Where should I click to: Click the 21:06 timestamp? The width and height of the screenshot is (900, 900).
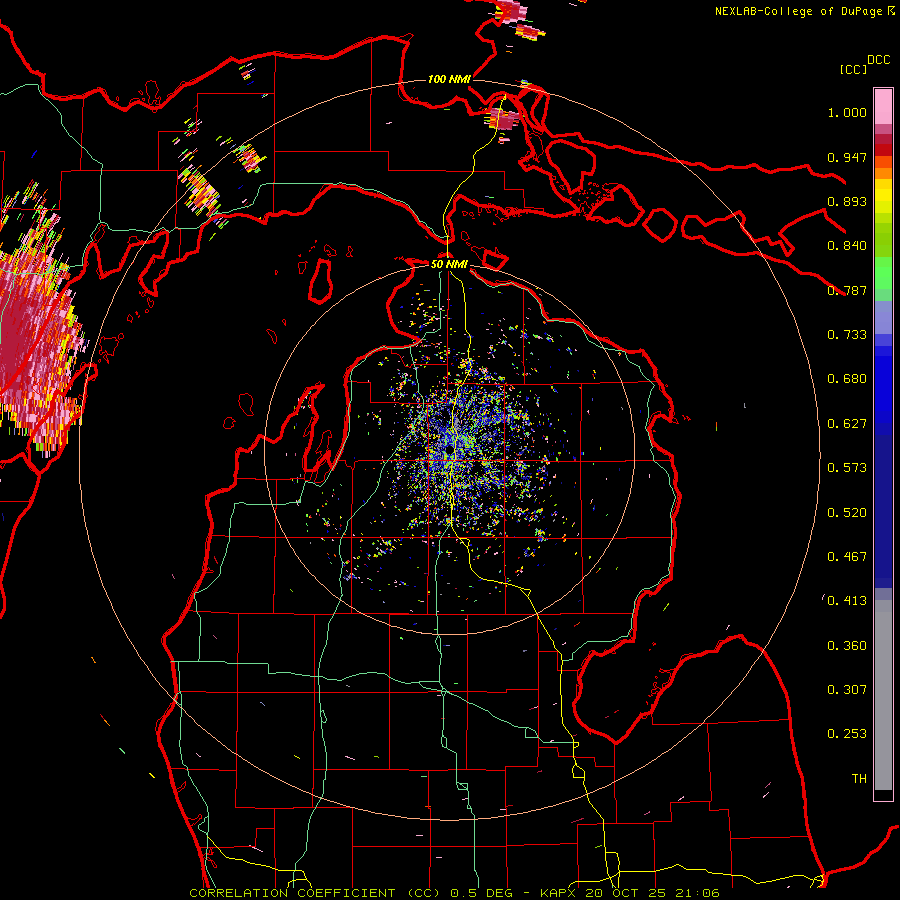pyautogui.click(x=697, y=893)
